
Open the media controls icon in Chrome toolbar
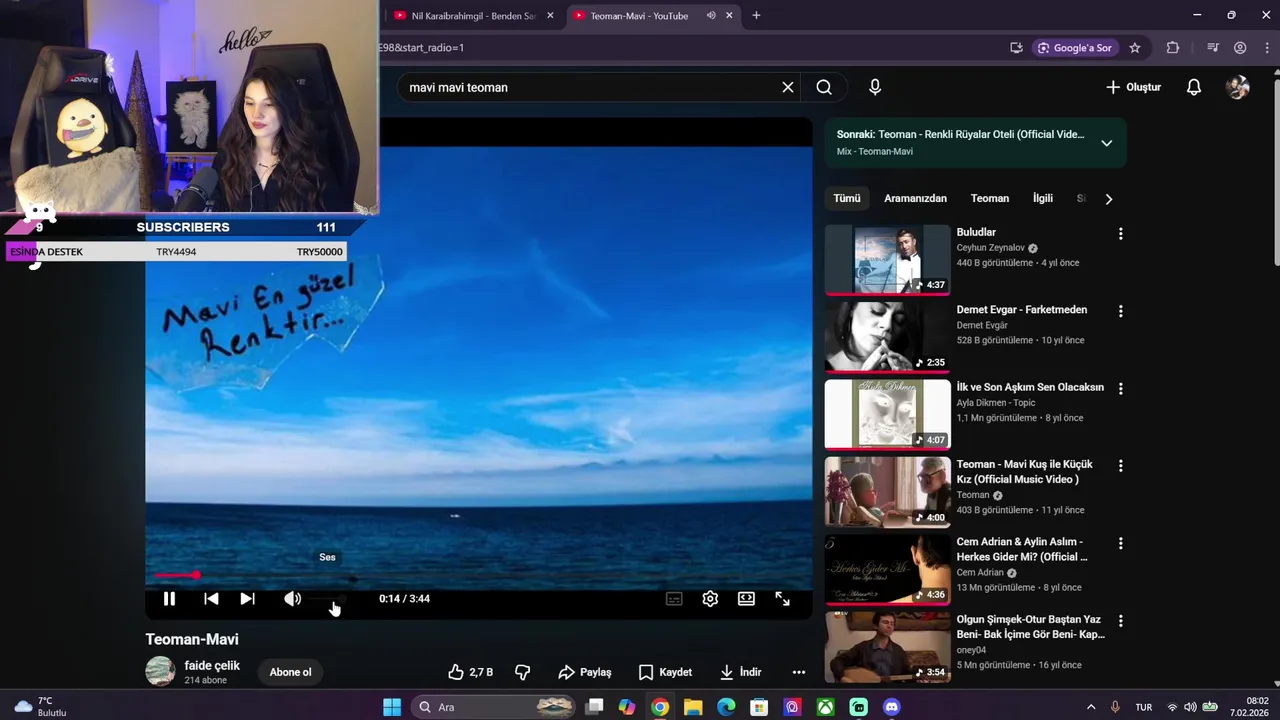click(1213, 47)
